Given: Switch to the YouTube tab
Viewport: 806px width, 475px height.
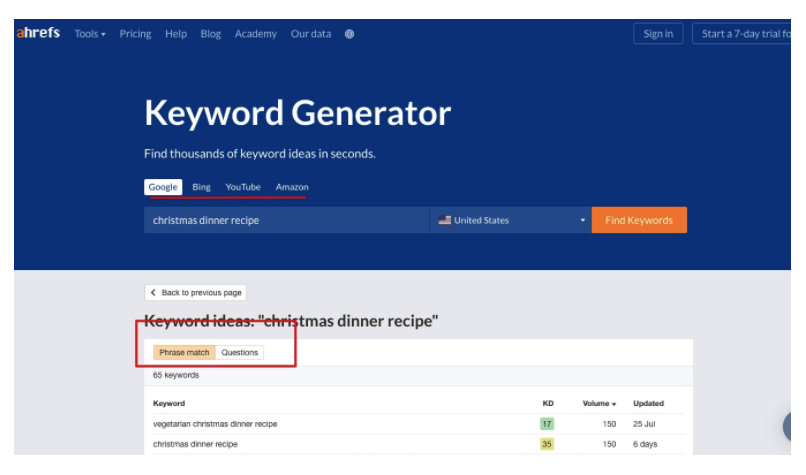Looking at the screenshot, I should point(243,187).
